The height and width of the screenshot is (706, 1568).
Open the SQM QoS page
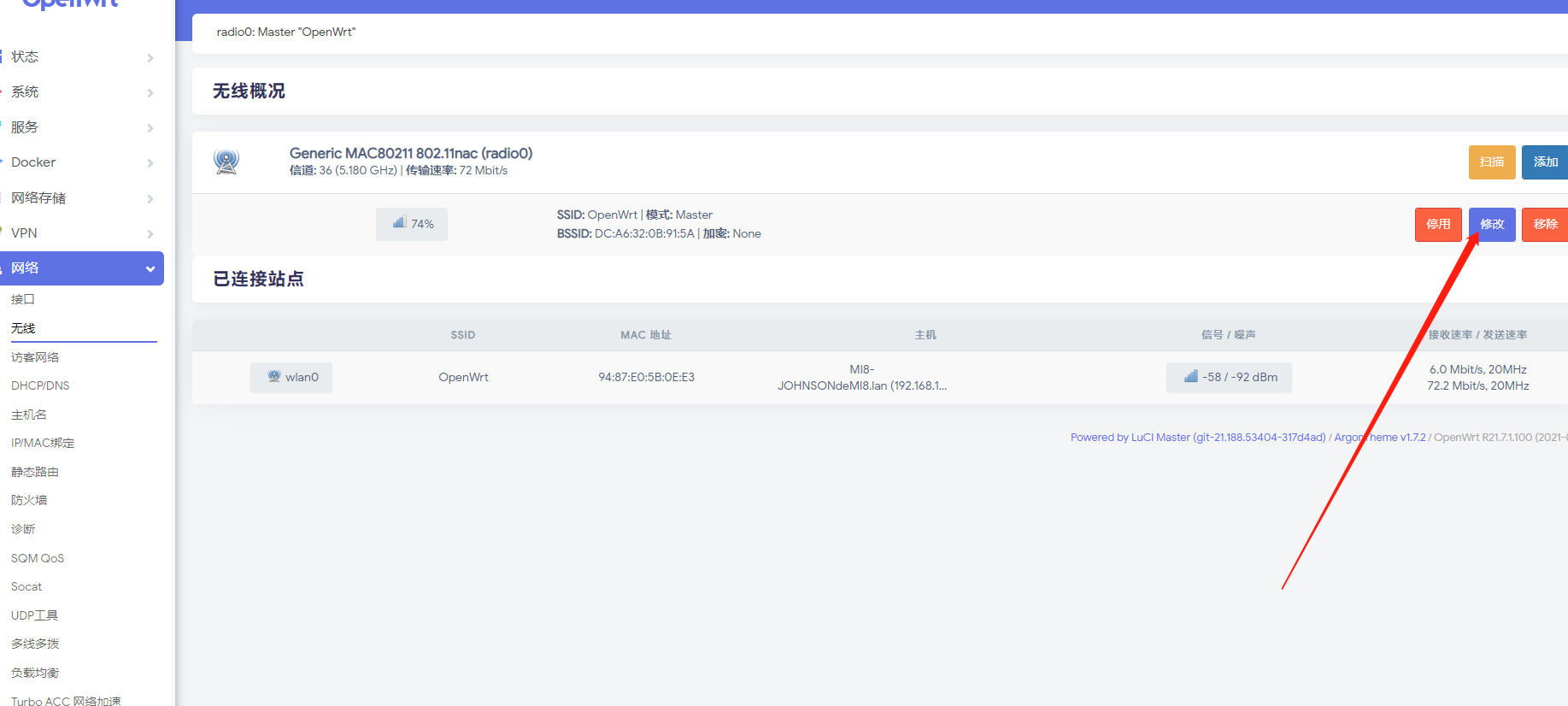pyautogui.click(x=38, y=558)
